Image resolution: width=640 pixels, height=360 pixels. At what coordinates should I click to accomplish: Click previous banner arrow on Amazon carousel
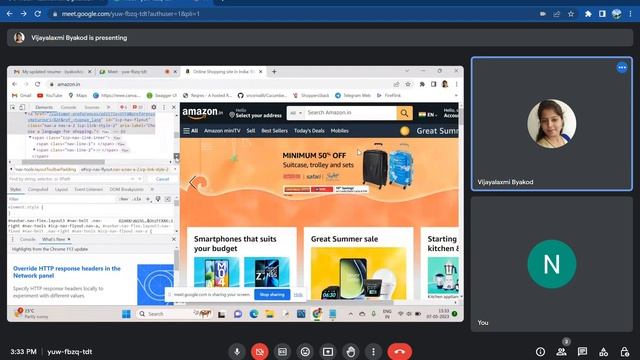pyautogui.click(x=193, y=182)
